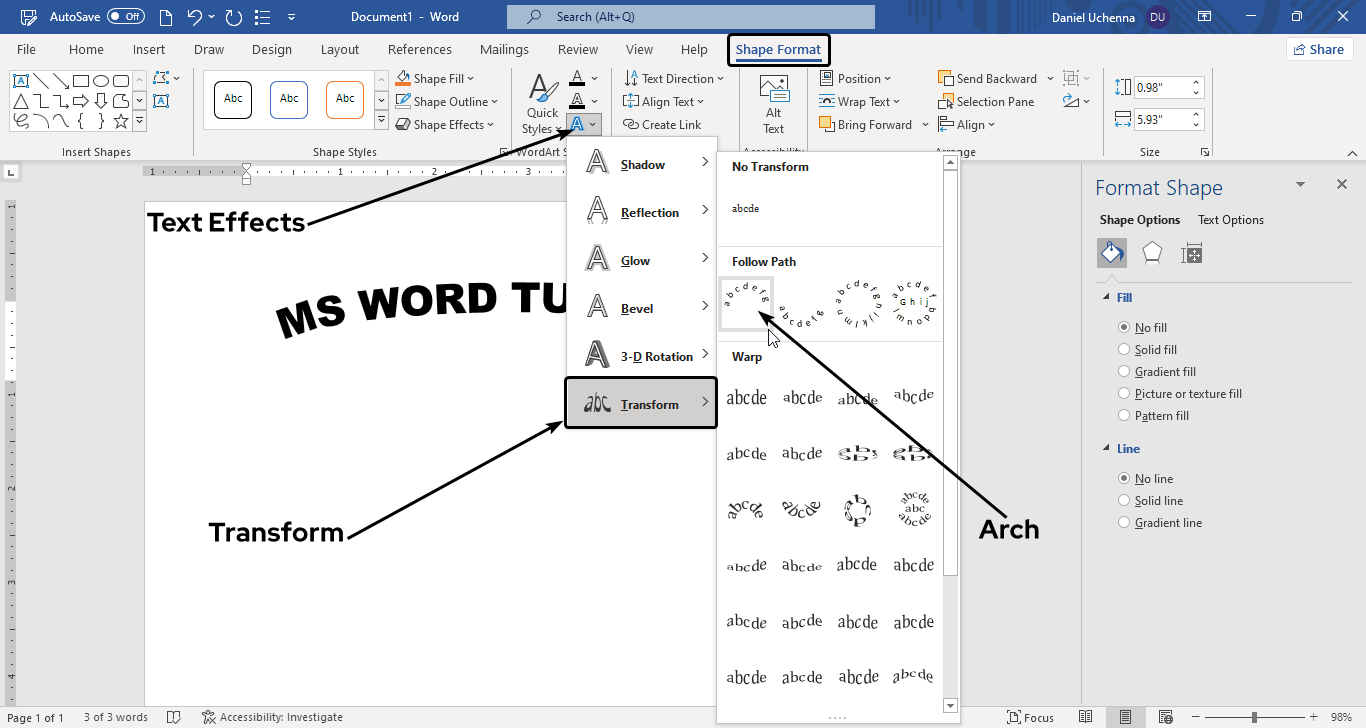Click the Undo arrow in title bar

click(195, 17)
